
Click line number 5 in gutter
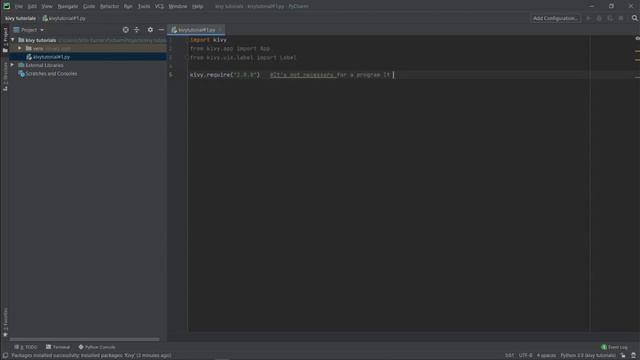coord(171,75)
